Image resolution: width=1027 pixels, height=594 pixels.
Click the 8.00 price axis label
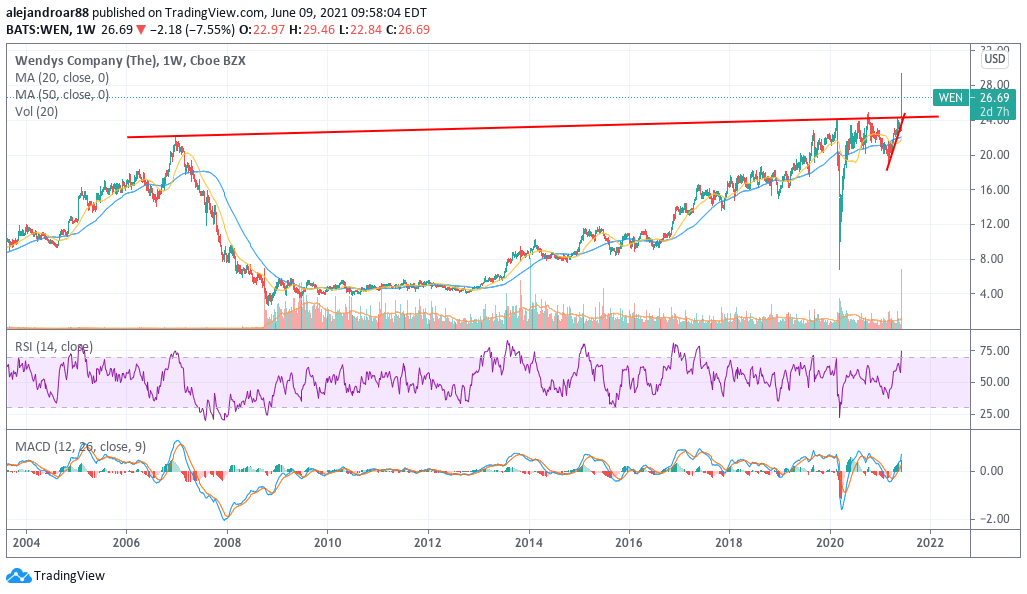click(x=994, y=259)
